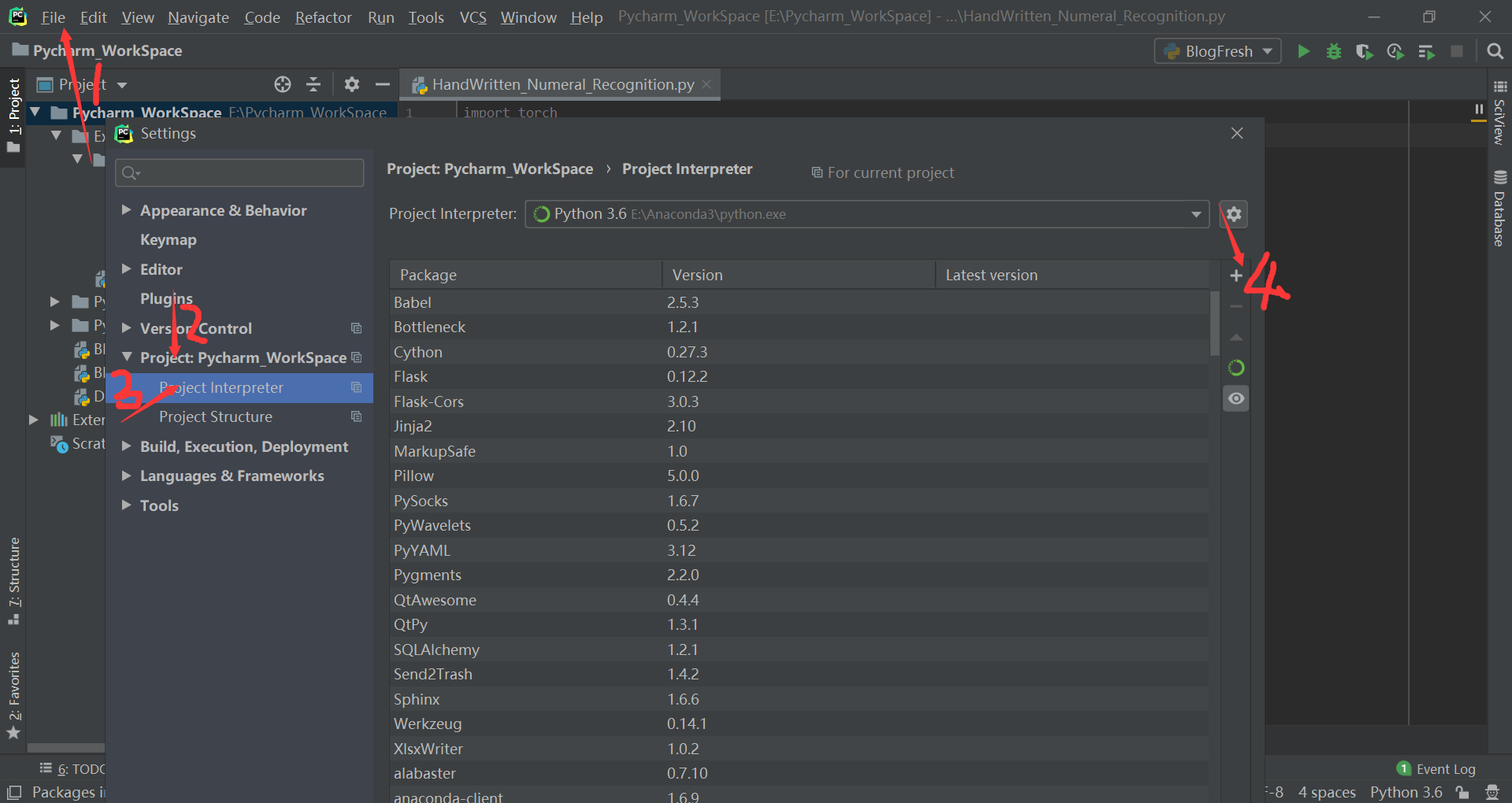Close the HandWritten_Numeral_Recognition.py editor tab
Screen dimensions: 1512x803
click(706, 84)
